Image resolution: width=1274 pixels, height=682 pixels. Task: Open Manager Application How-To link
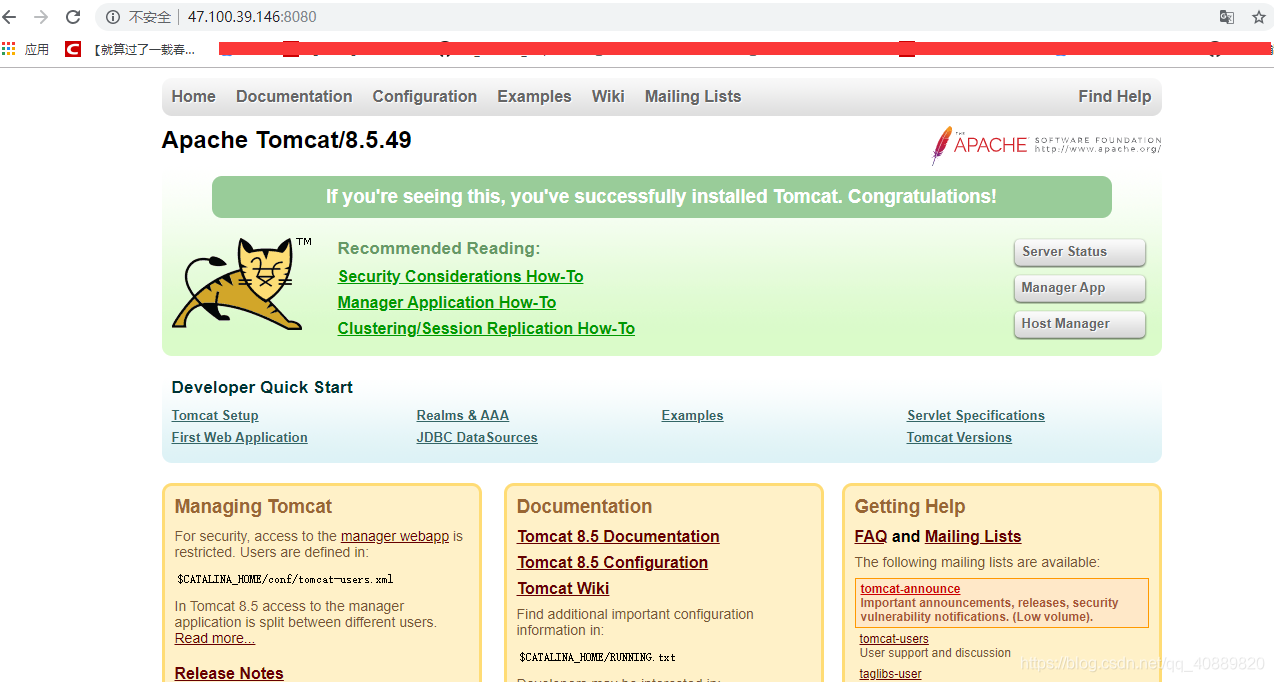click(446, 302)
